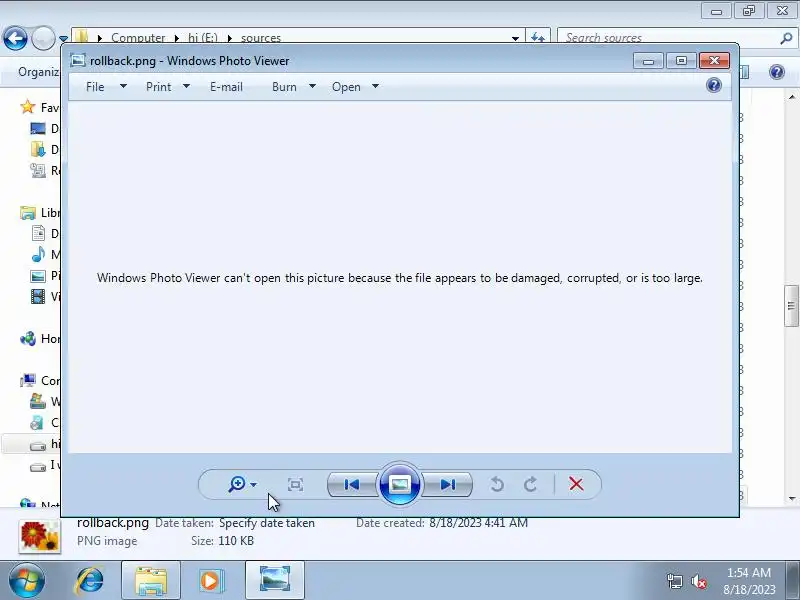Close the Windows Photo Viewer window
The width and height of the screenshot is (800, 600).
point(714,61)
